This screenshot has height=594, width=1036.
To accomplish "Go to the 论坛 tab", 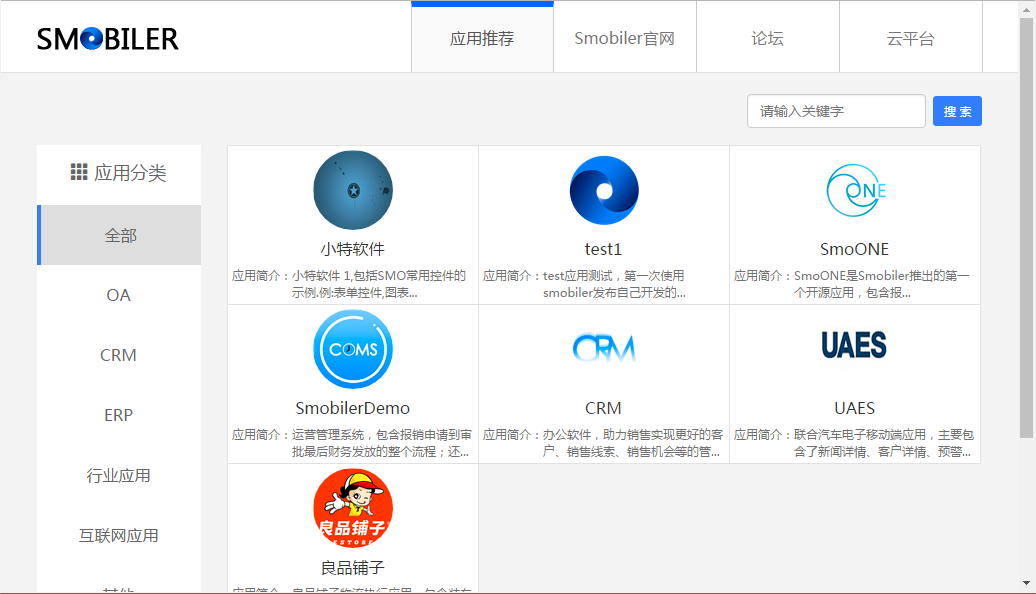I will pyautogui.click(x=768, y=38).
